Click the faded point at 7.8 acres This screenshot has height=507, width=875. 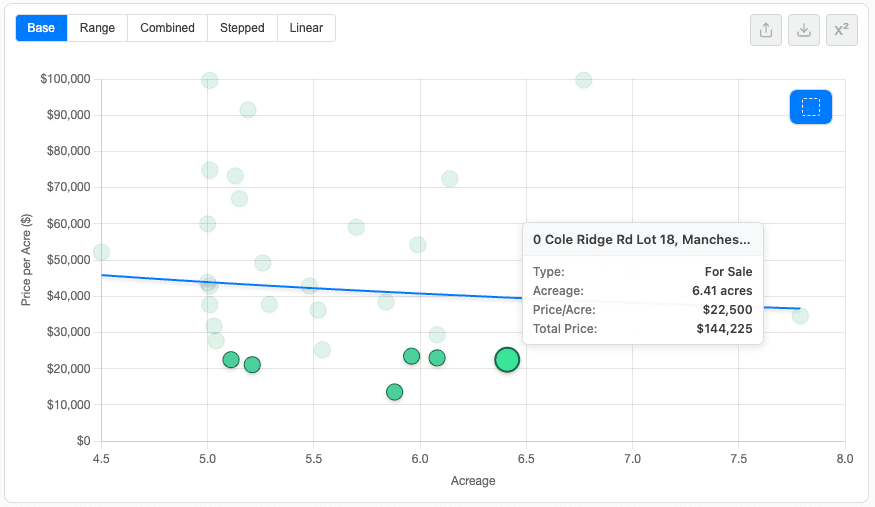tap(800, 316)
